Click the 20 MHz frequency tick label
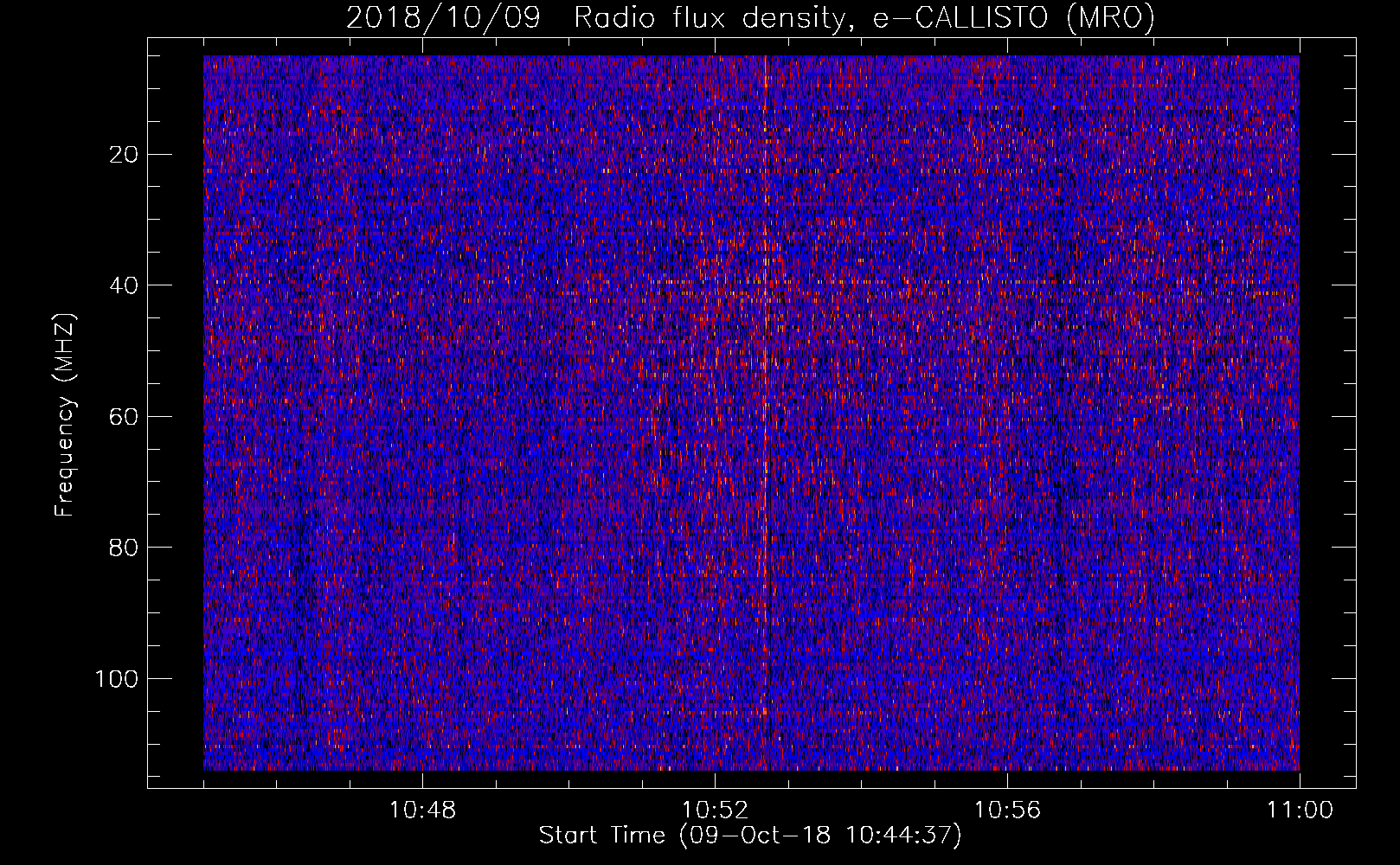 125,154
